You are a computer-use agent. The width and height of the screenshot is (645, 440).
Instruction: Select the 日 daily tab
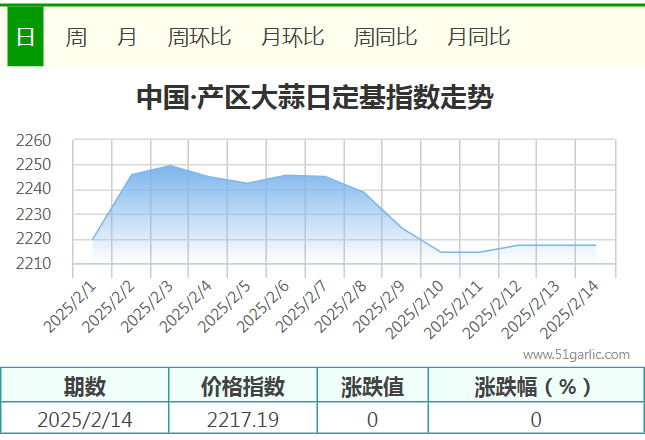(x=25, y=37)
